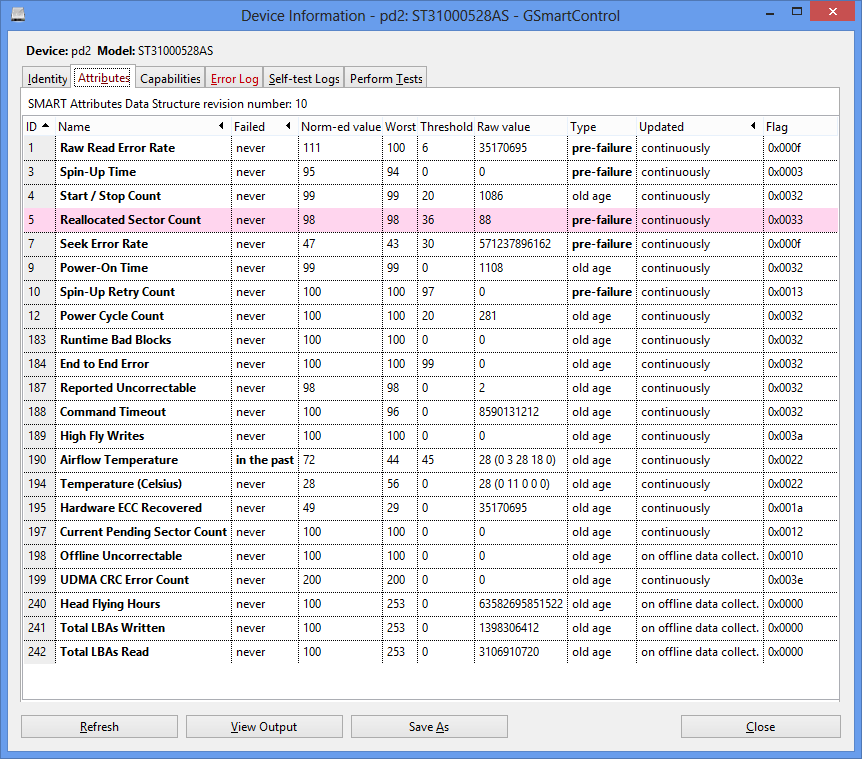The width and height of the screenshot is (862, 759).
Task: Open the Perform Tests tab
Action: click(x=386, y=79)
